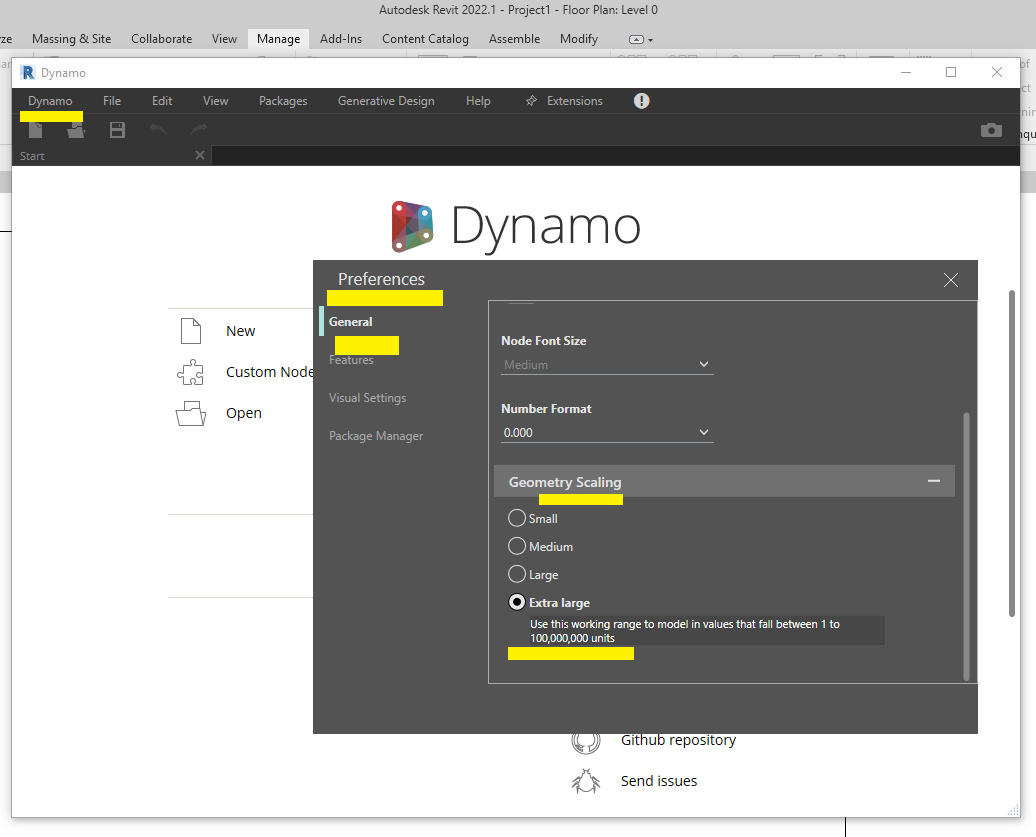Open the Github repository link
This screenshot has height=837, width=1036.
[x=677, y=740]
